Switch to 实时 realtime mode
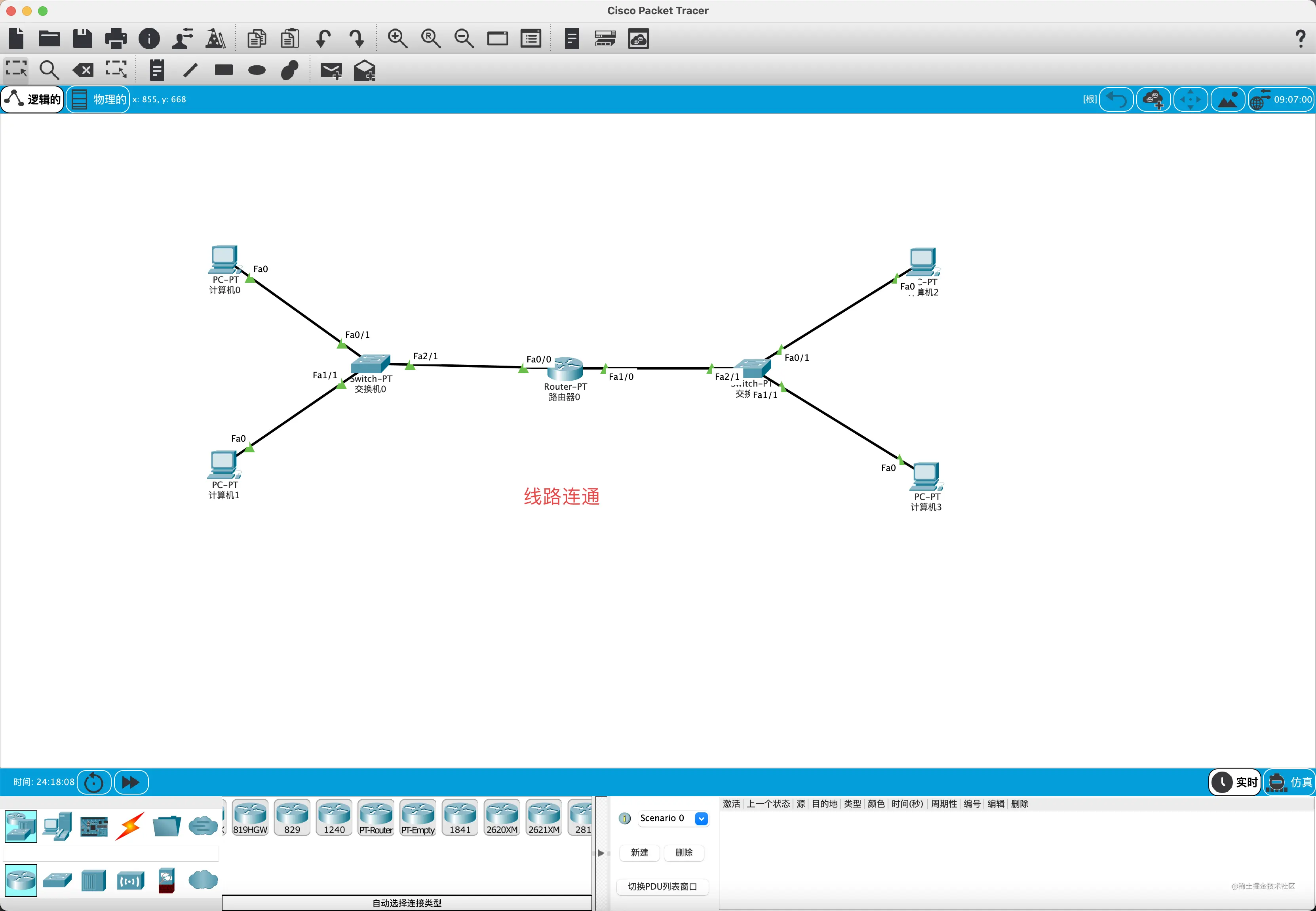The height and width of the screenshot is (911, 1316). pos(1235,782)
